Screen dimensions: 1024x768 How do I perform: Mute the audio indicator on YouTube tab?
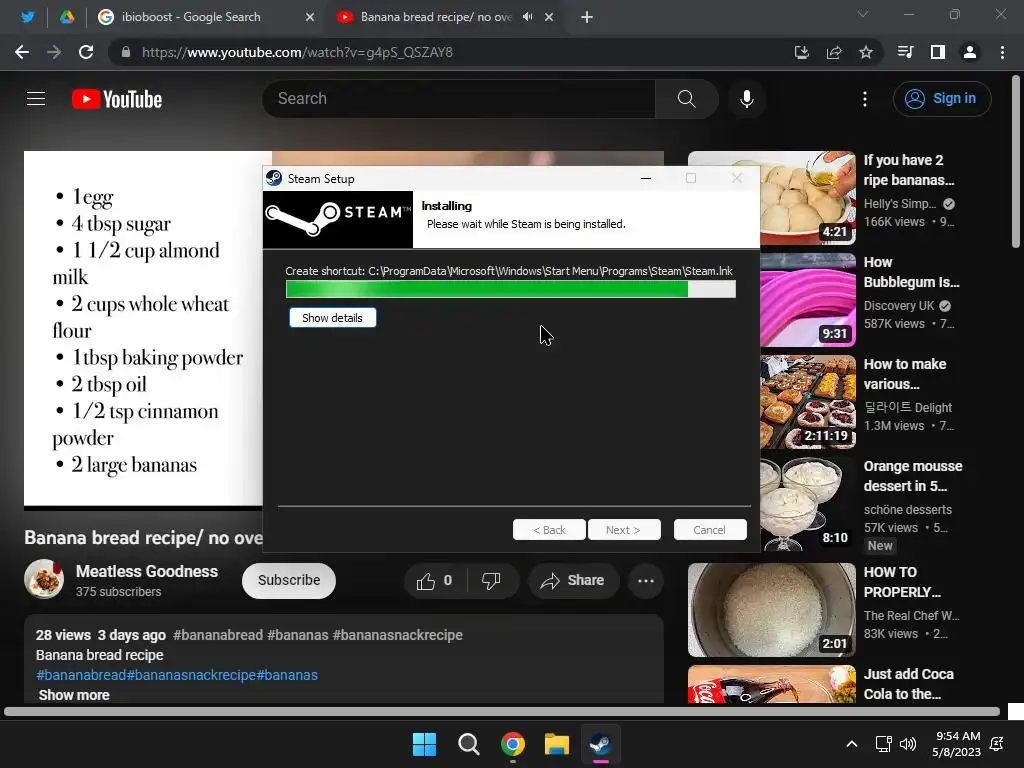tap(528, 17)
